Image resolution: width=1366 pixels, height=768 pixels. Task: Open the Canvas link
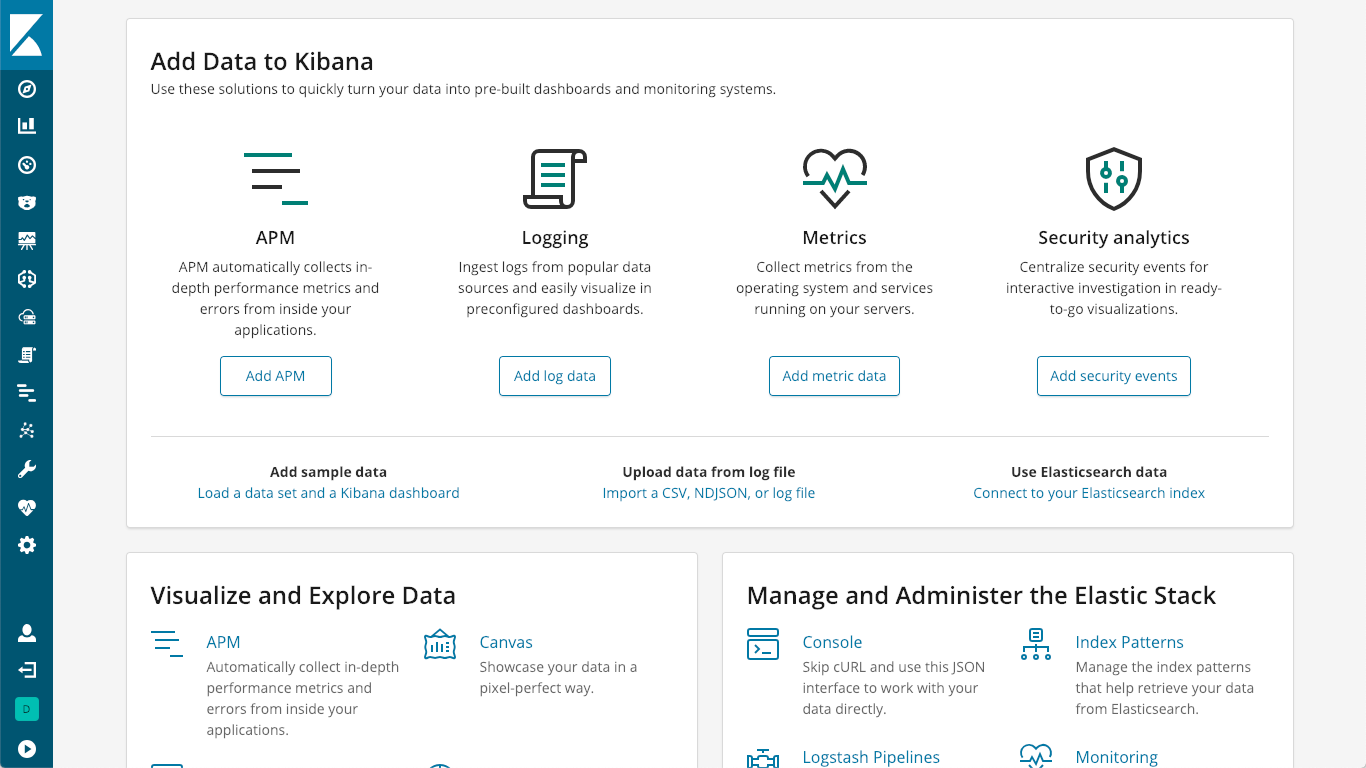[506, 642]
